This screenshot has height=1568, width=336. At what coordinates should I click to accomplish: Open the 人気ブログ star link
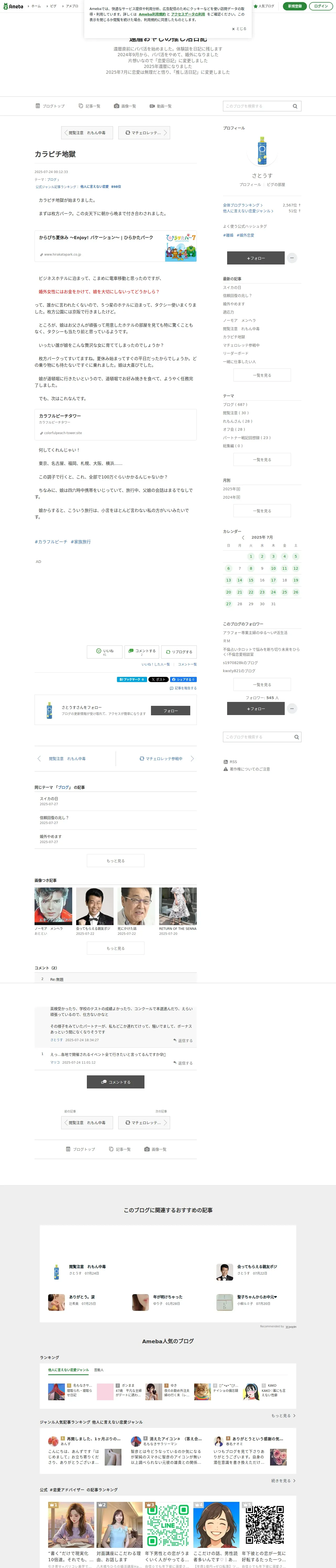click(x=264, y=6)
